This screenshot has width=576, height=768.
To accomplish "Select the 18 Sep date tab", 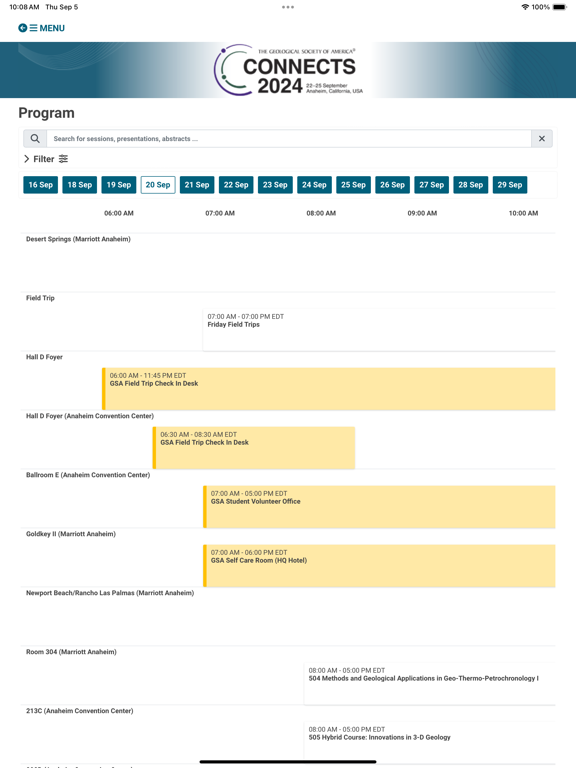I will click(80, 185).
